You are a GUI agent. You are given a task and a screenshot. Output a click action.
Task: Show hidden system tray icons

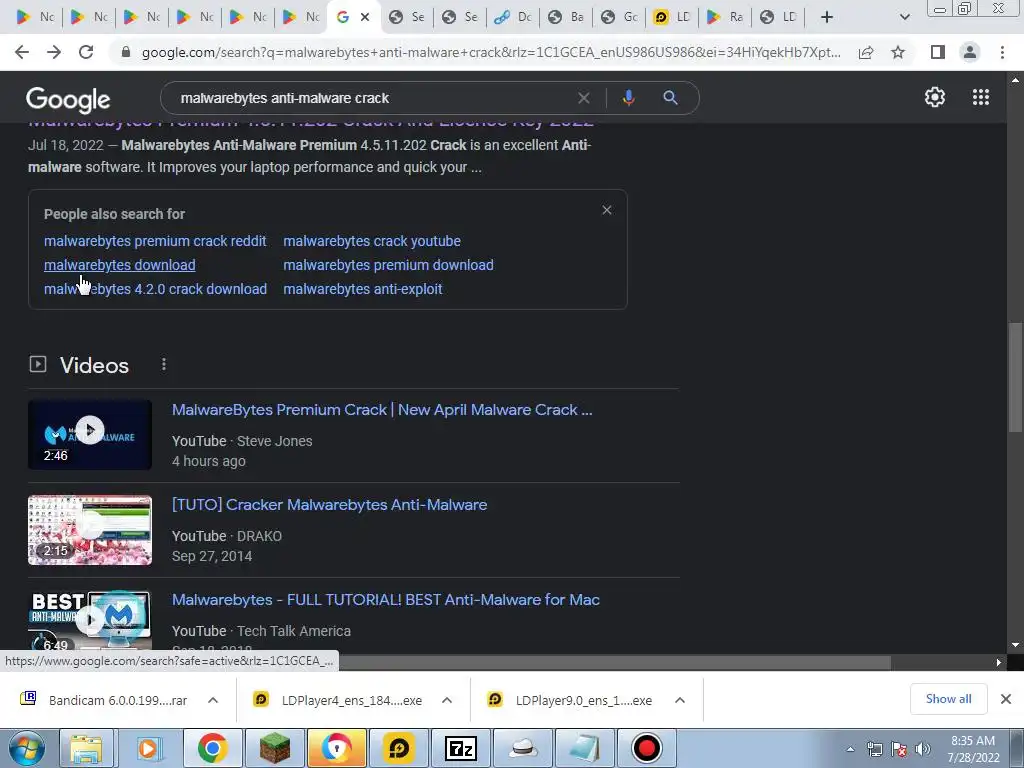(850, 749)
